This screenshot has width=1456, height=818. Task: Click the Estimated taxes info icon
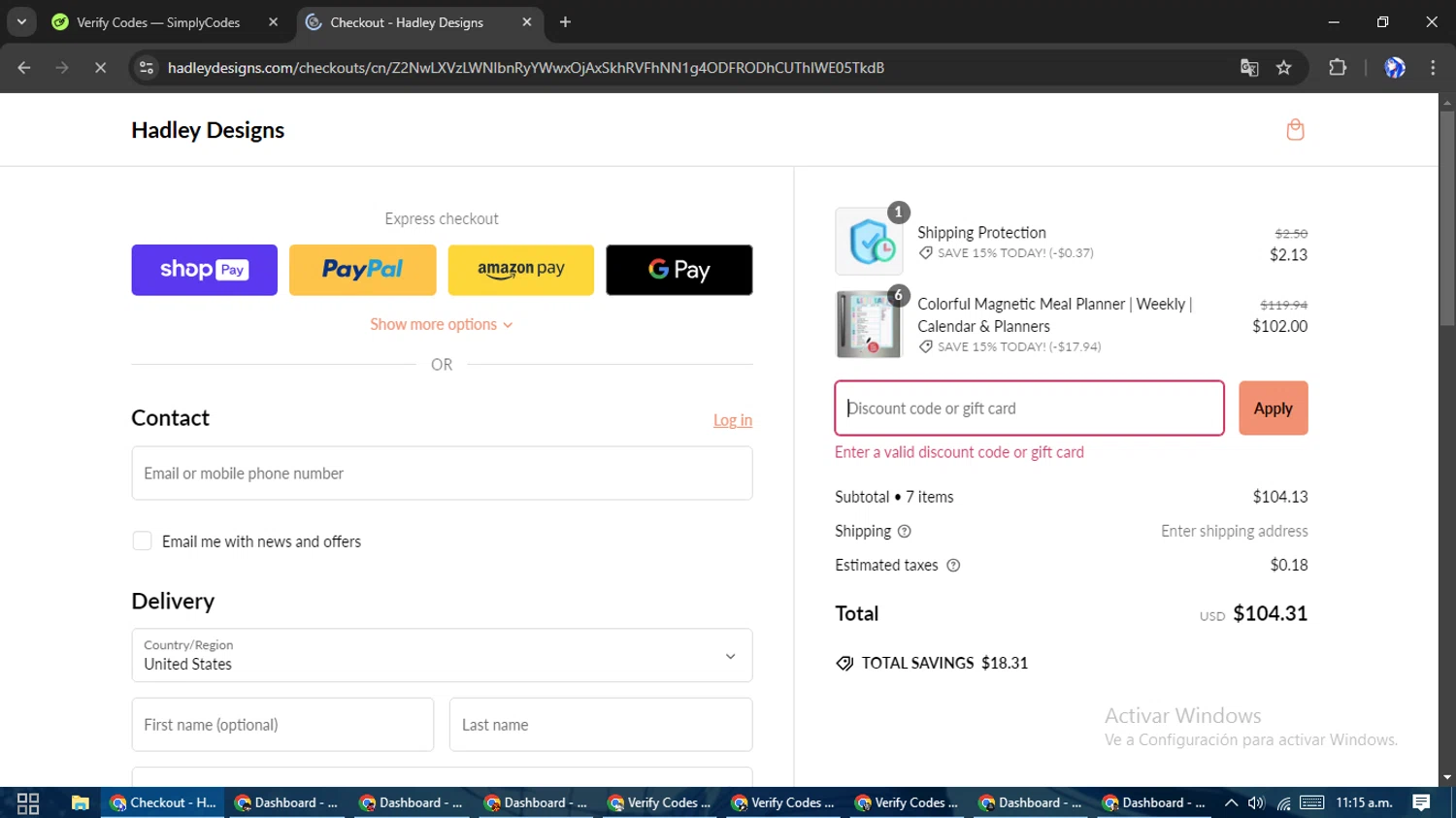pyautogui.click(x=953, y=565)
